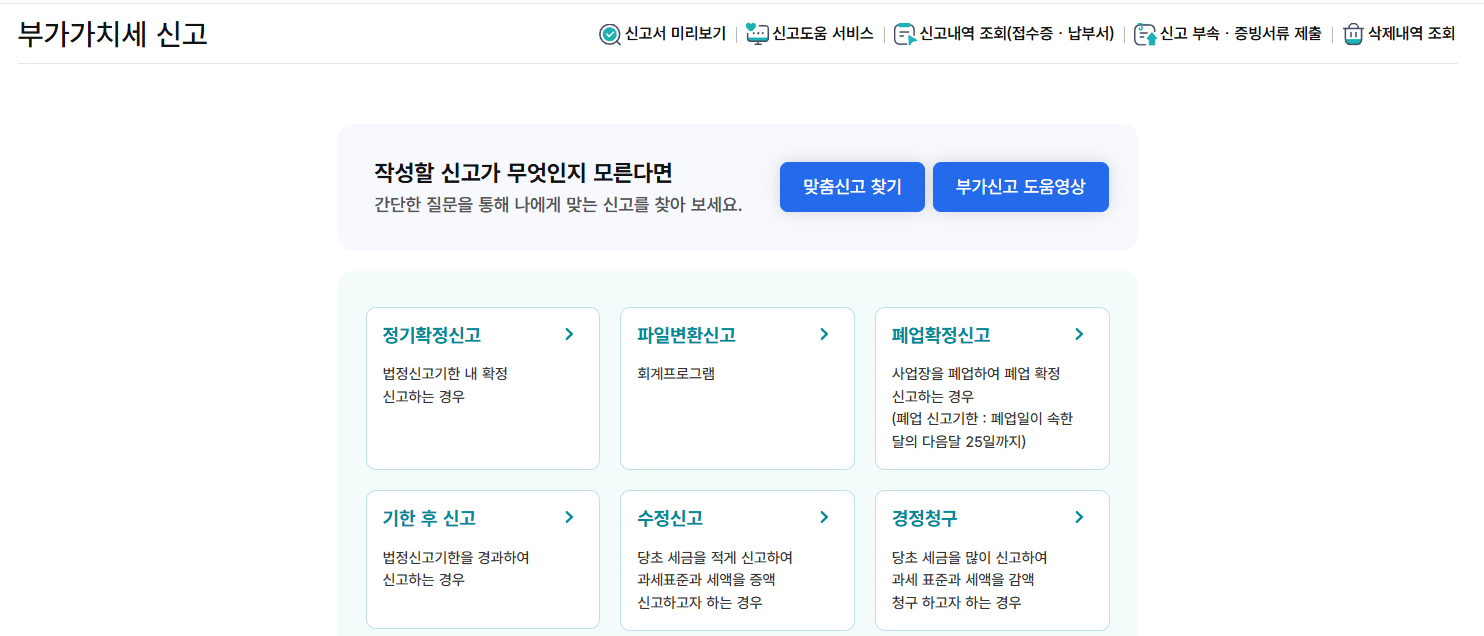Click the 당초 세금을 적게 신고하여 text
Screen dimensions: 1484x636
pyautogui.click(x=715, y=557)
